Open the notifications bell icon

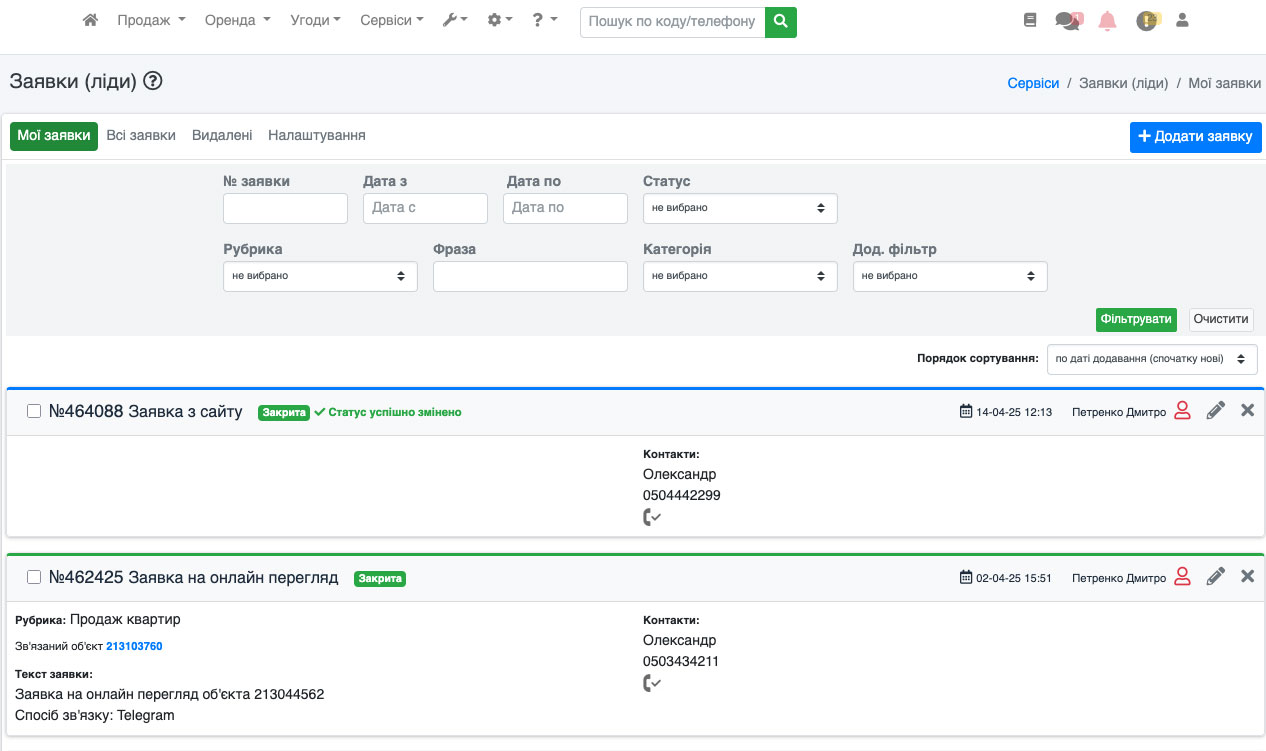pos(1107,21)
